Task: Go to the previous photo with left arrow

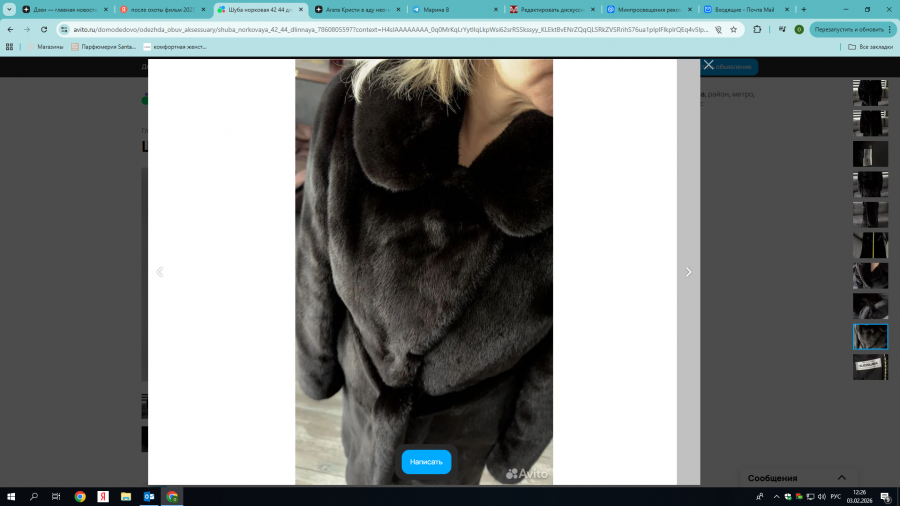Action: click(159, 272)
